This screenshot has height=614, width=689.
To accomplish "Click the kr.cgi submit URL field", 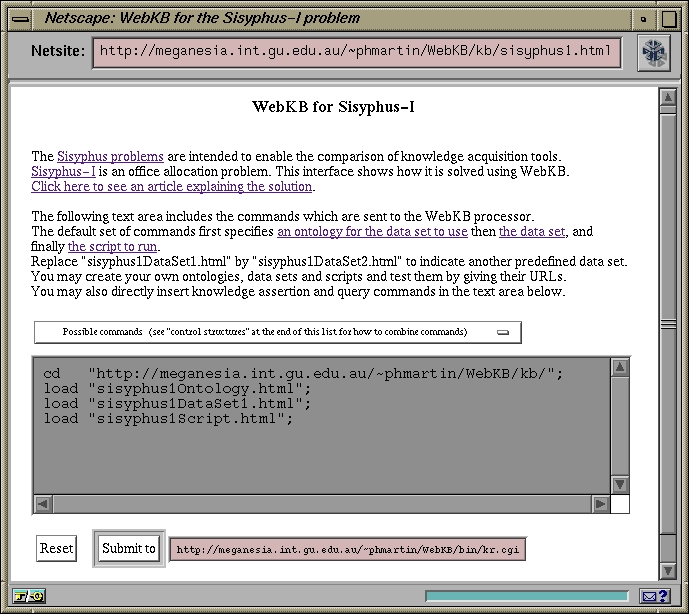I will pyautogui.click(x=347, y=549).
